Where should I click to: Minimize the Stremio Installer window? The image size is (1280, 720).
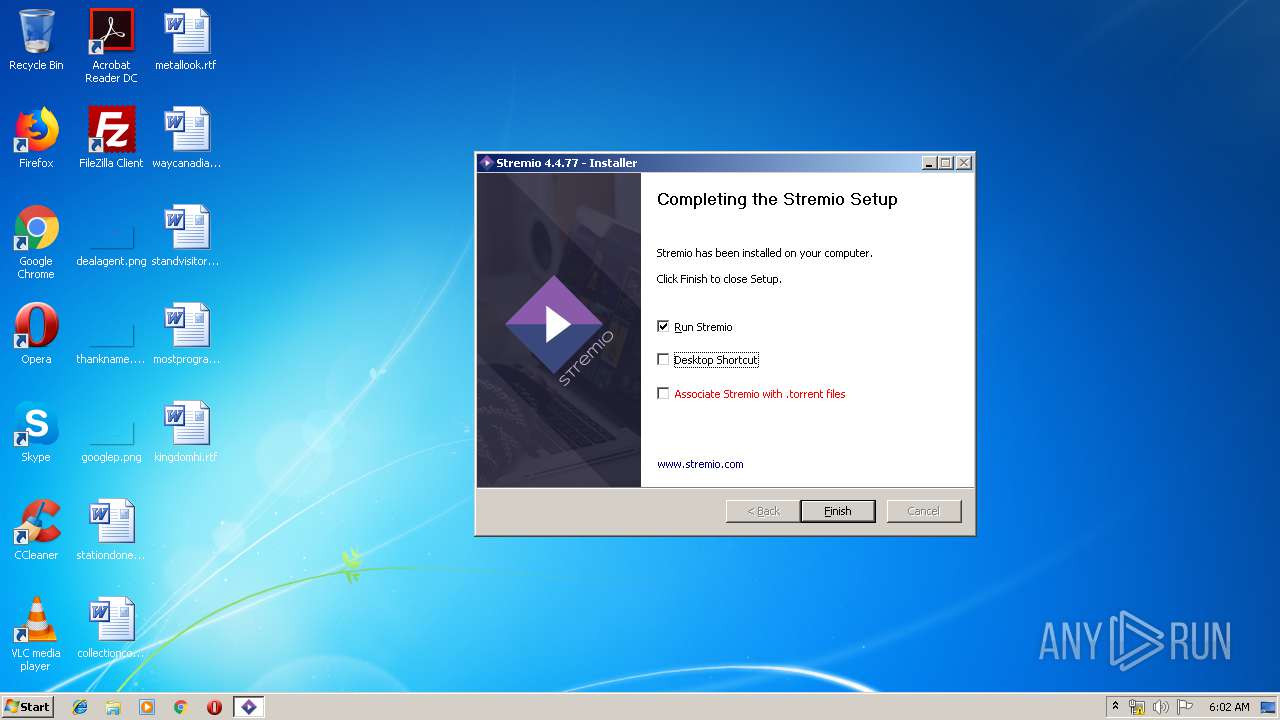(x=929, y=163)
